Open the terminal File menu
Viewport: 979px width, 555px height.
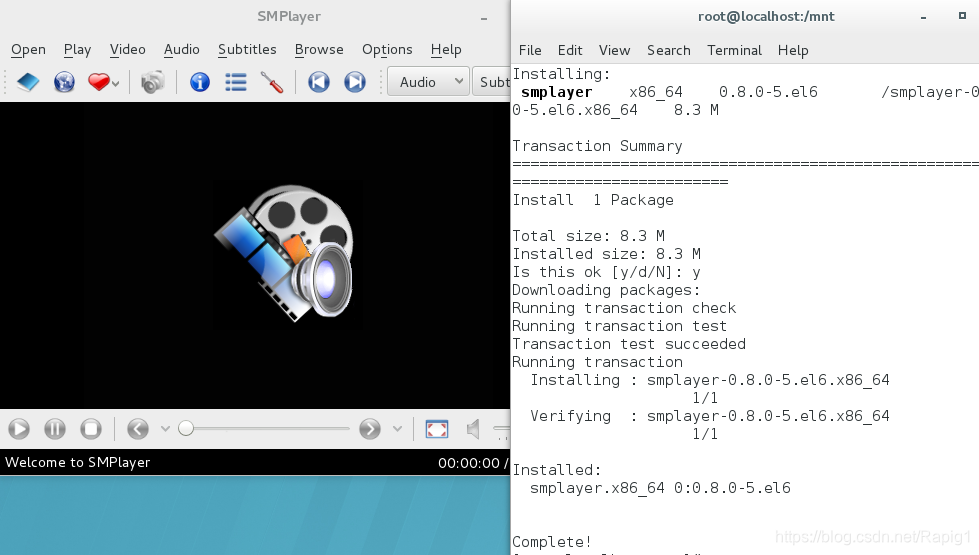click(x=530, y=50)
